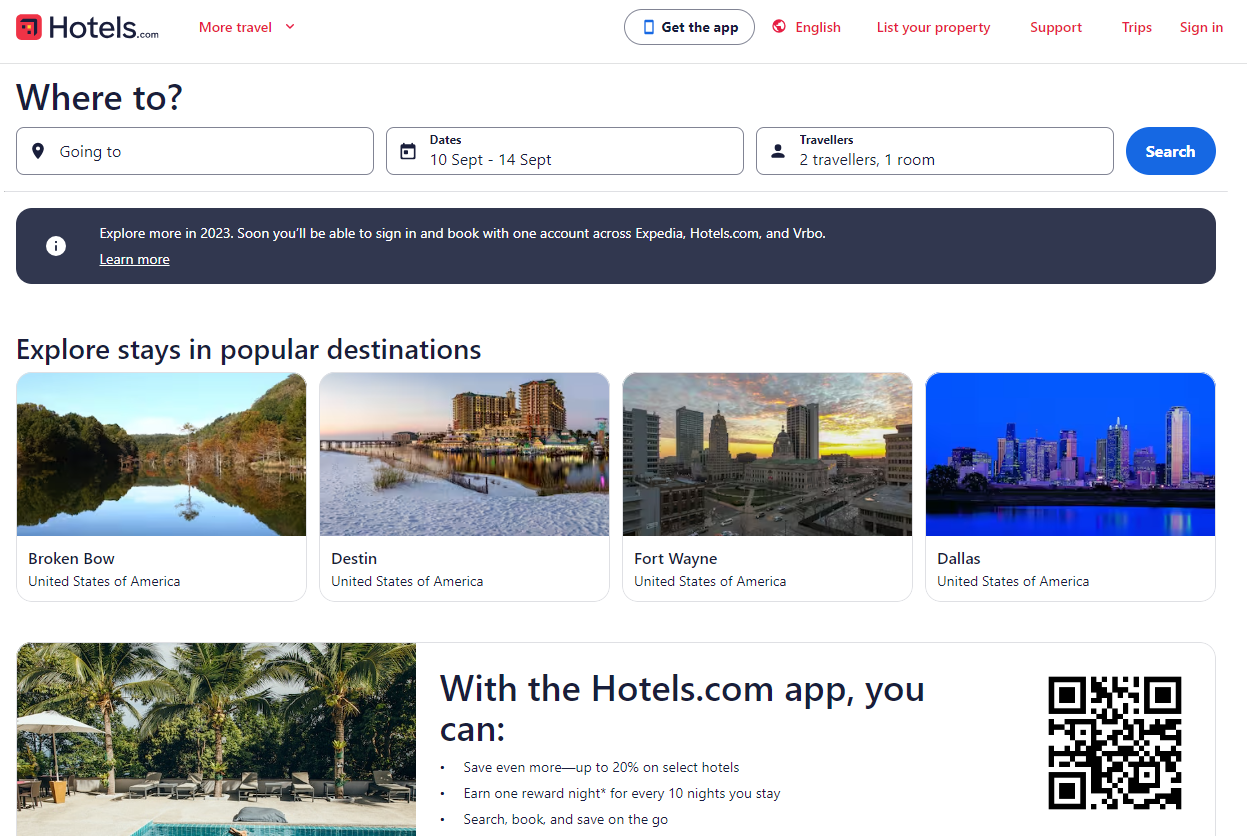Open List your property

tap(933, 27)
